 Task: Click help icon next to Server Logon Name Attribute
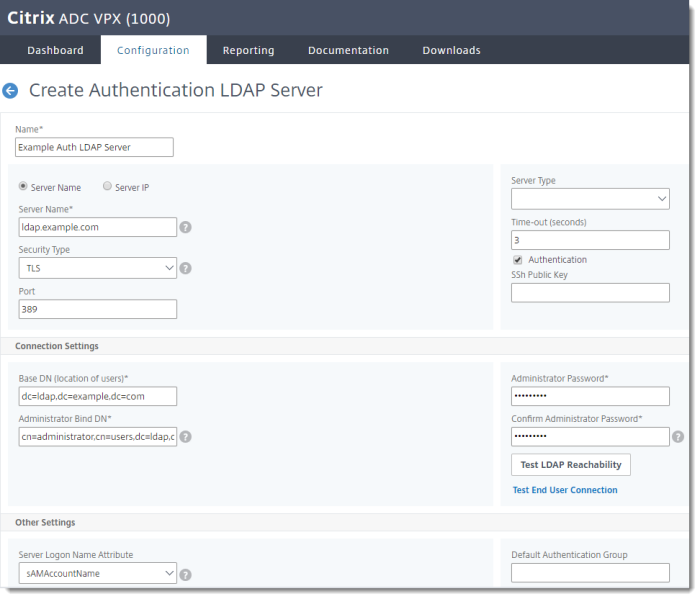coord(185,574)
